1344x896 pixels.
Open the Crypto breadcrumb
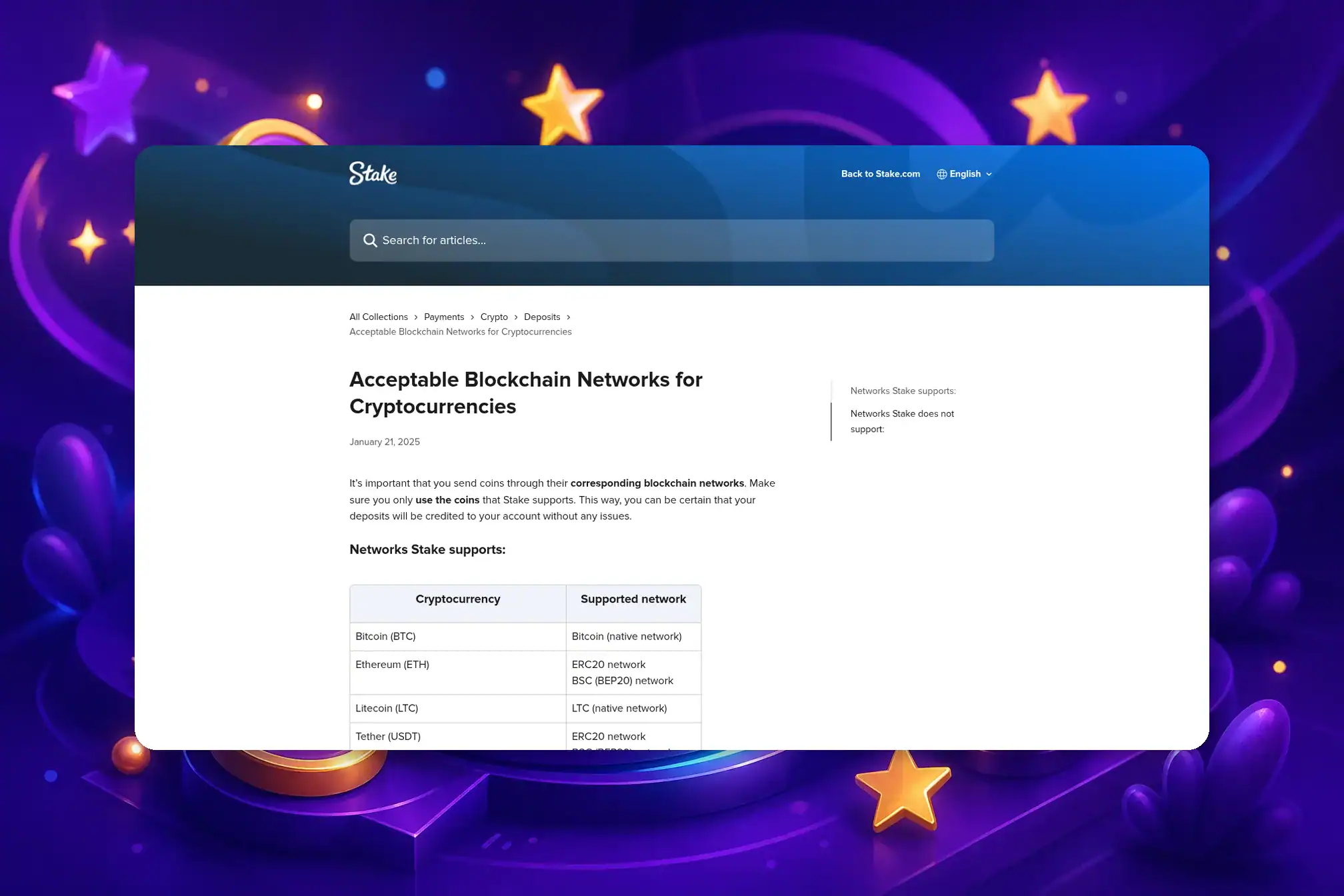point(494,317)
